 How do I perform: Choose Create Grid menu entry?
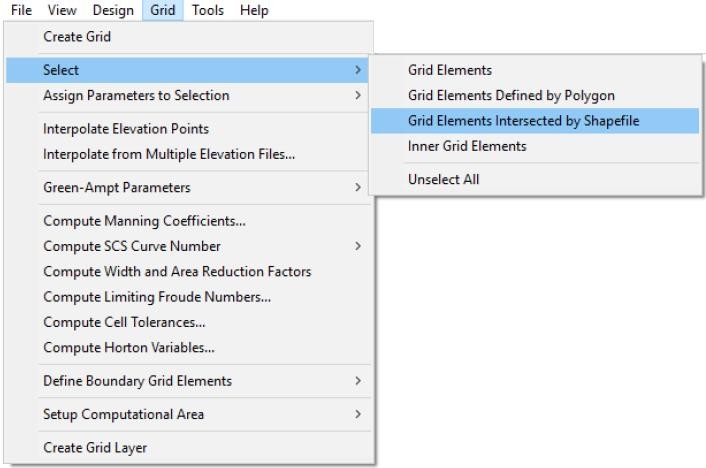tap(77, 37)
